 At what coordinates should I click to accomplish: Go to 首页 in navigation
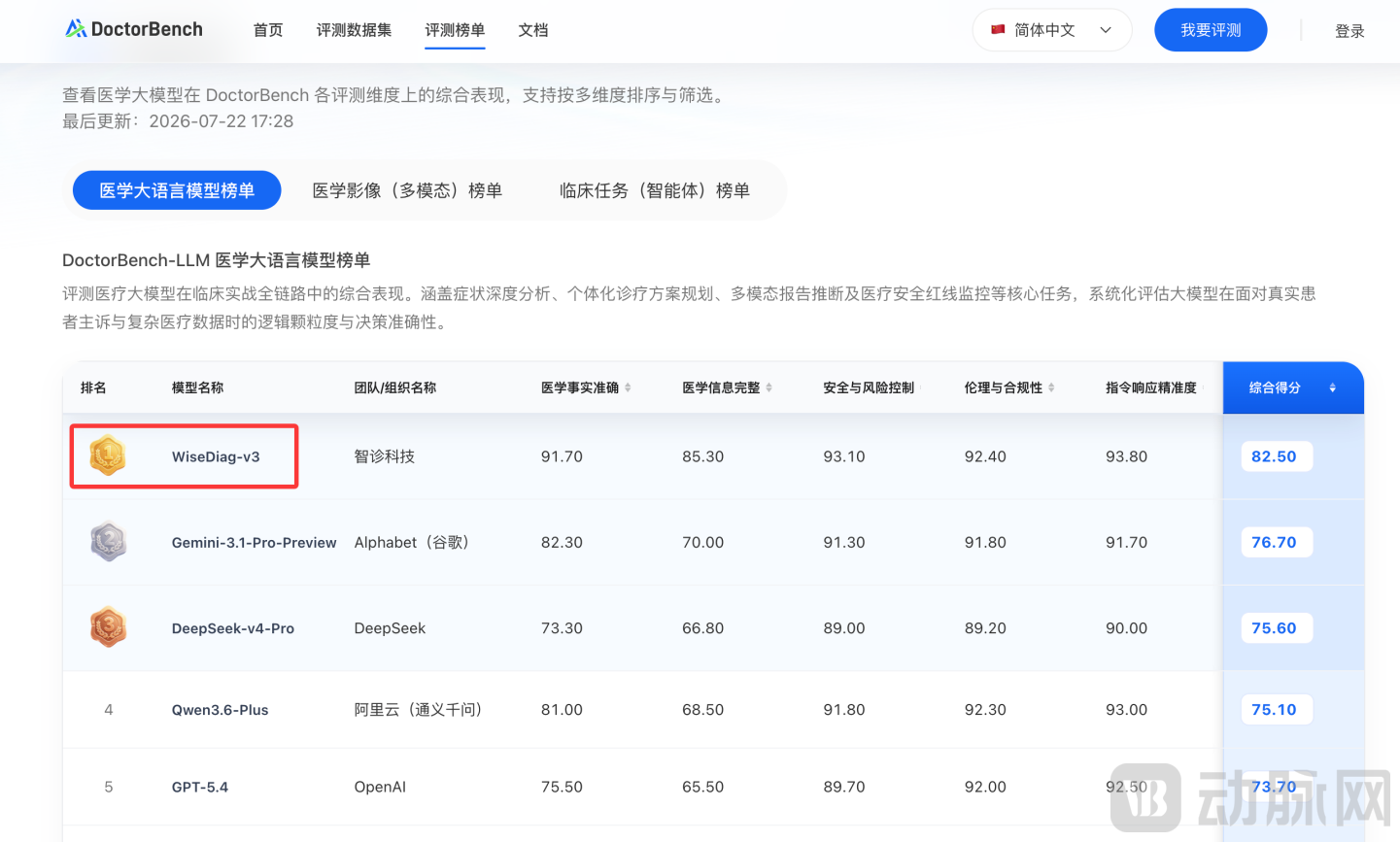268,30
